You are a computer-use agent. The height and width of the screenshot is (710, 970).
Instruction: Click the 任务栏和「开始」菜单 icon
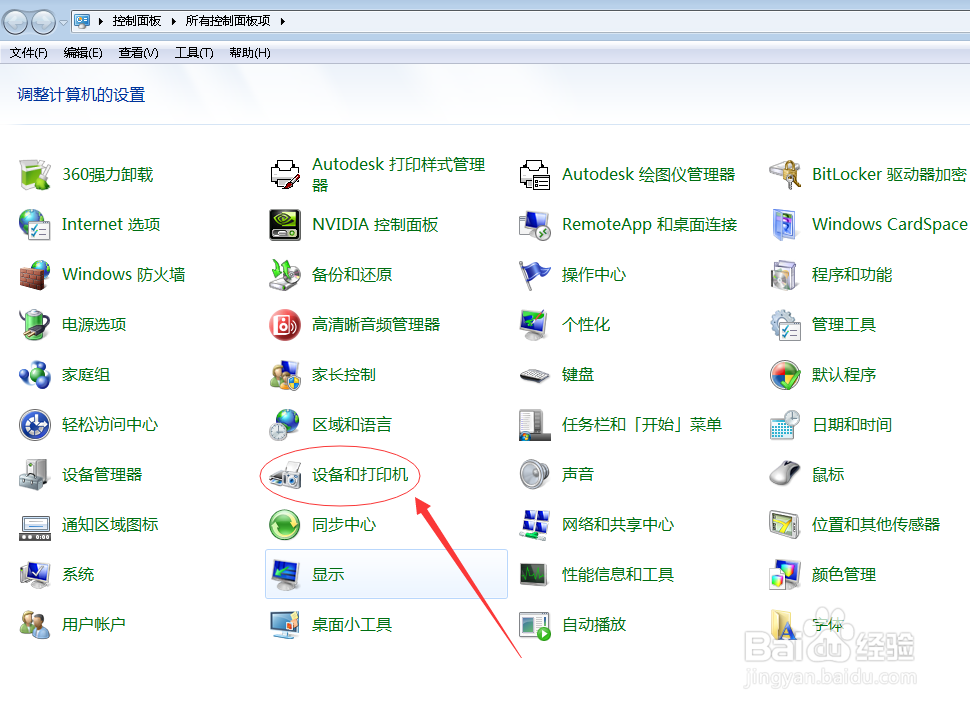pyautogui.click(x=535, y=425)
